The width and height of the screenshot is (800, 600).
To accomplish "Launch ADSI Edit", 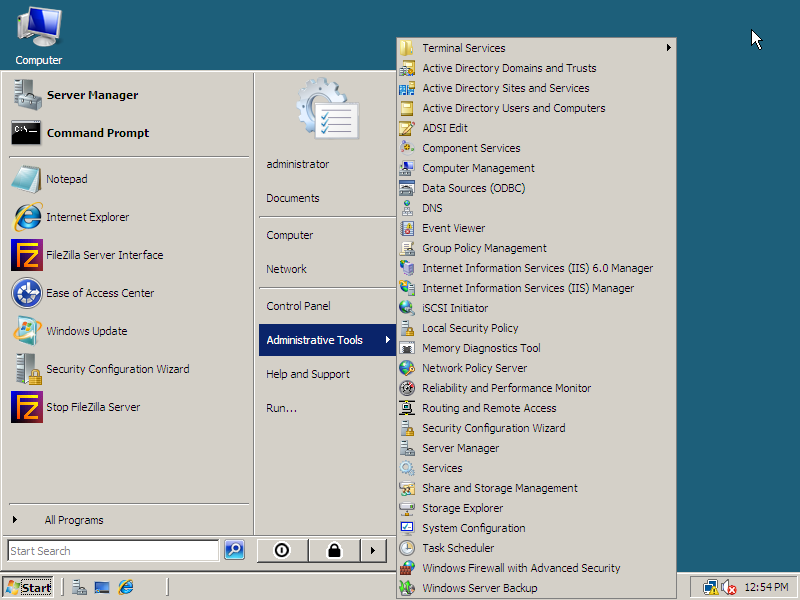I will click(536, 128).
